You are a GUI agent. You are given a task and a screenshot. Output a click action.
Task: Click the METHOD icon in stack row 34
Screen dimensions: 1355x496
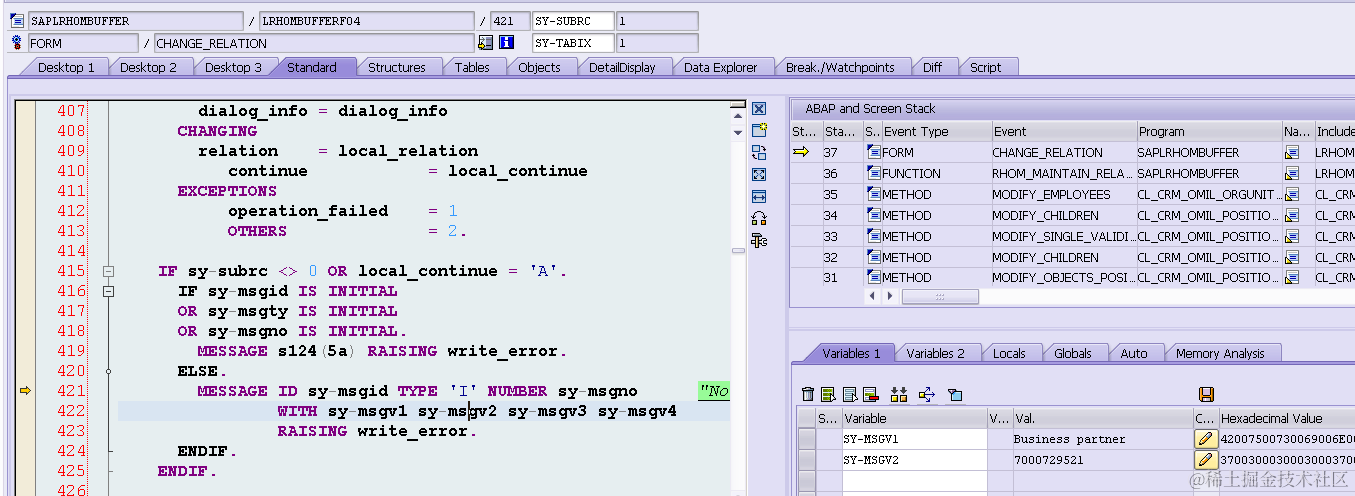click(x=873, y=215)
